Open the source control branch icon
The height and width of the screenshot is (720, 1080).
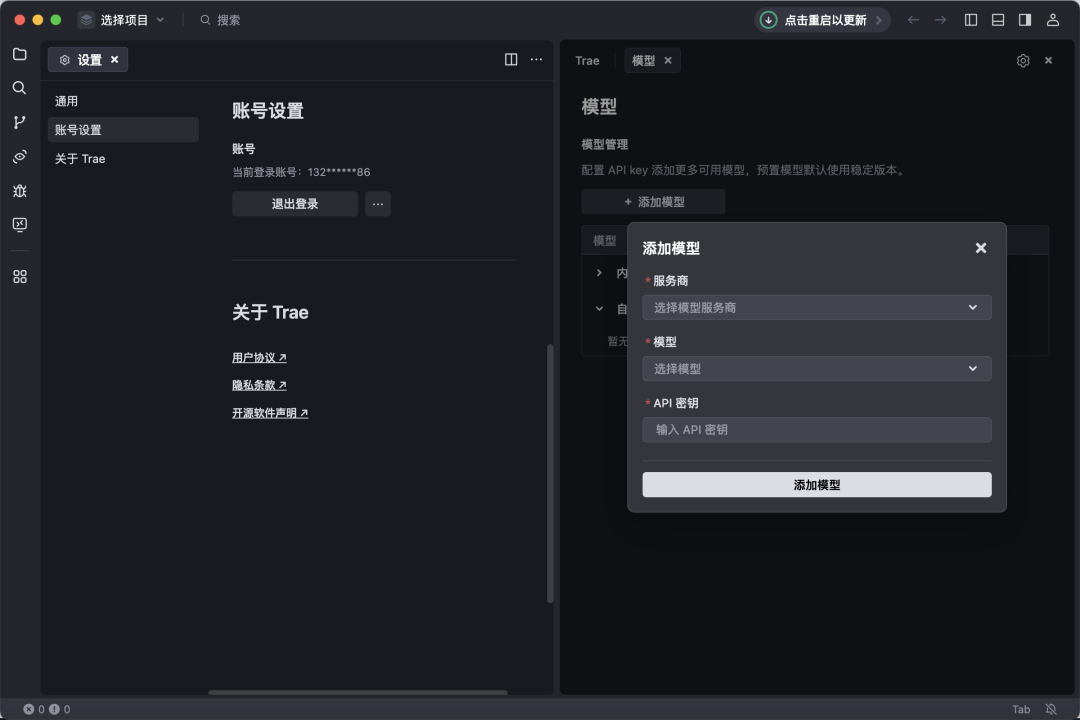pyautogui.click(x=20, y=122)
